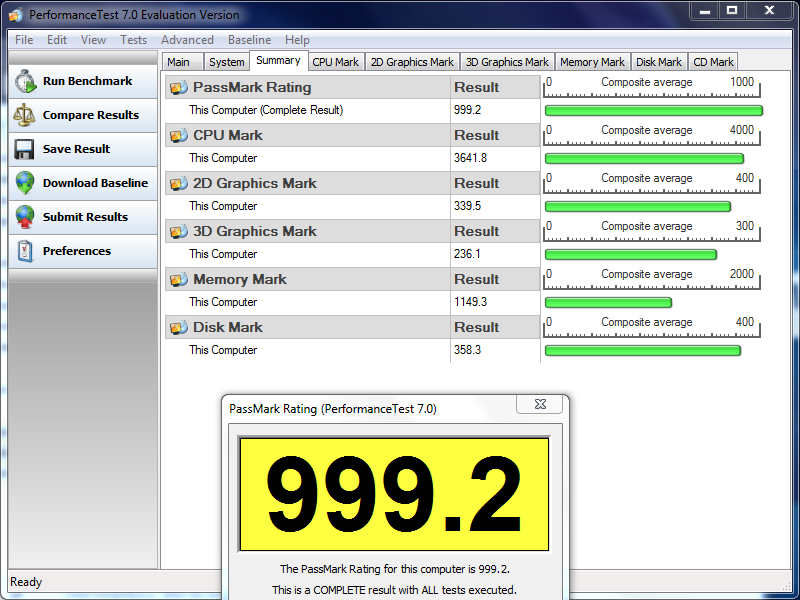This screenshot has width=800, height=600.
Task: Select the This Computer (Complete Result) row
Action: click(x=353, y=110)
